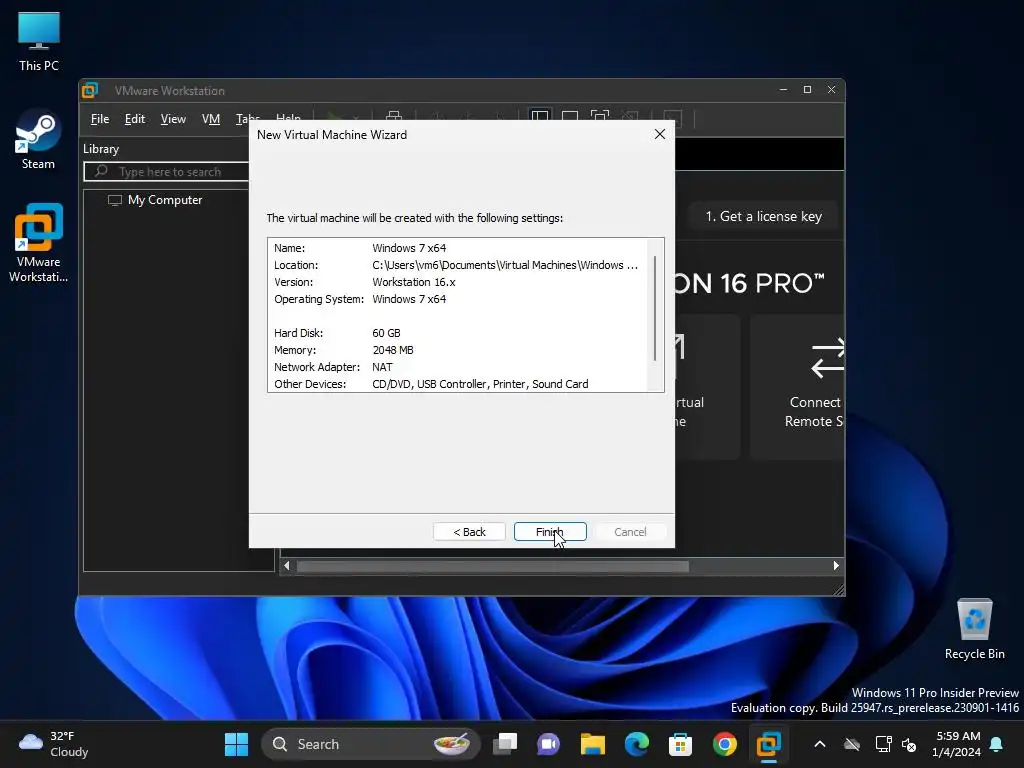The image size is (1024, 768).
Task: Click the single window view toolbar icon
Action: [570, 117]
